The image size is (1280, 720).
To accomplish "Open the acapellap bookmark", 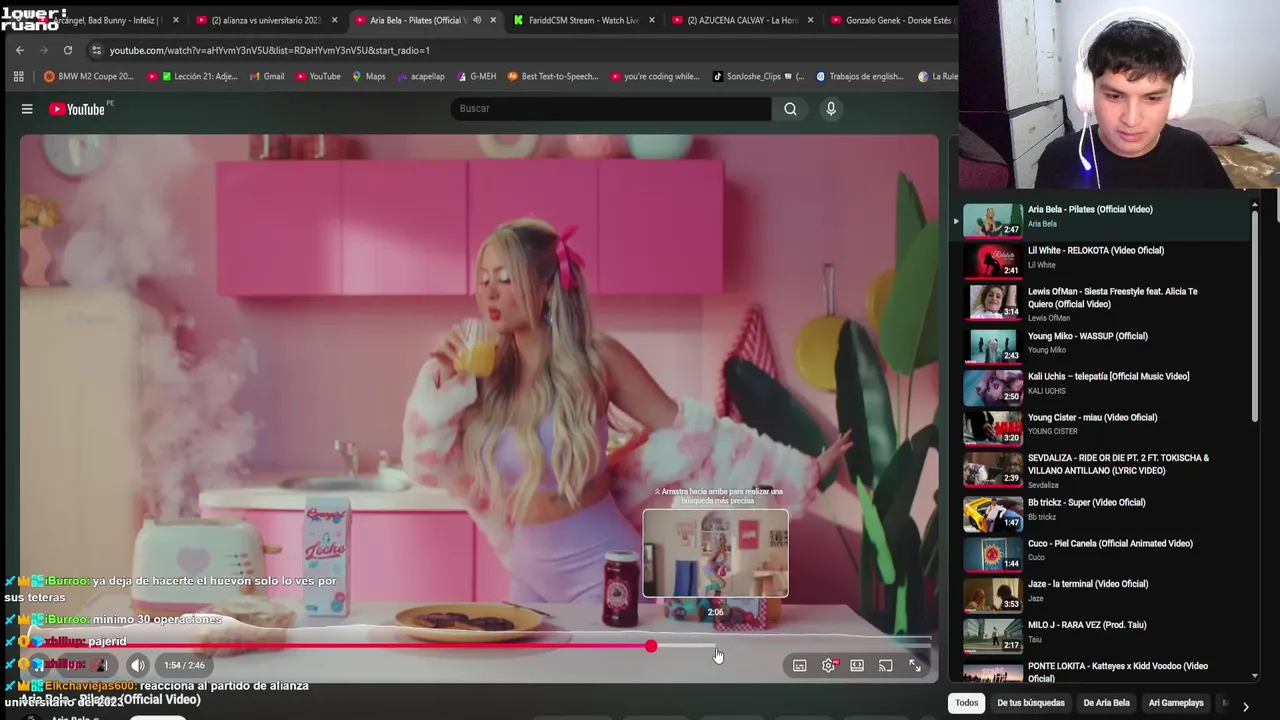I will coord(420,76).
